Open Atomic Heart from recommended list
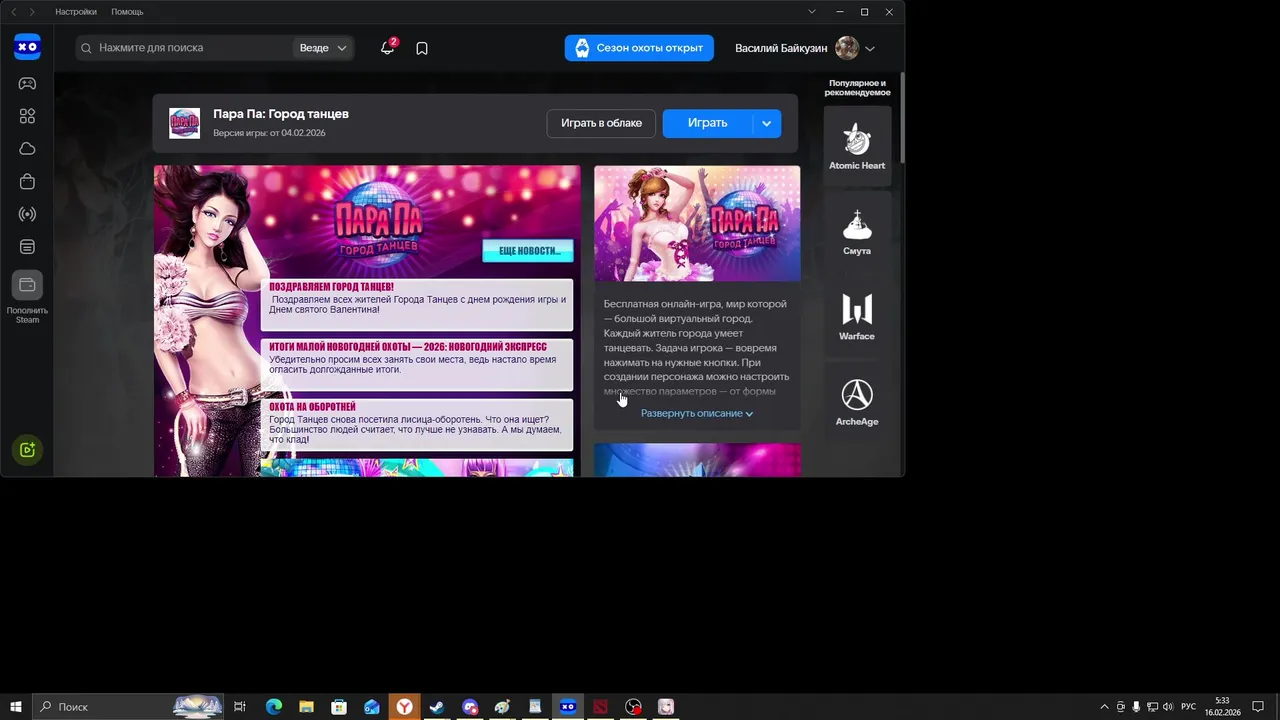 click(857, 146)
